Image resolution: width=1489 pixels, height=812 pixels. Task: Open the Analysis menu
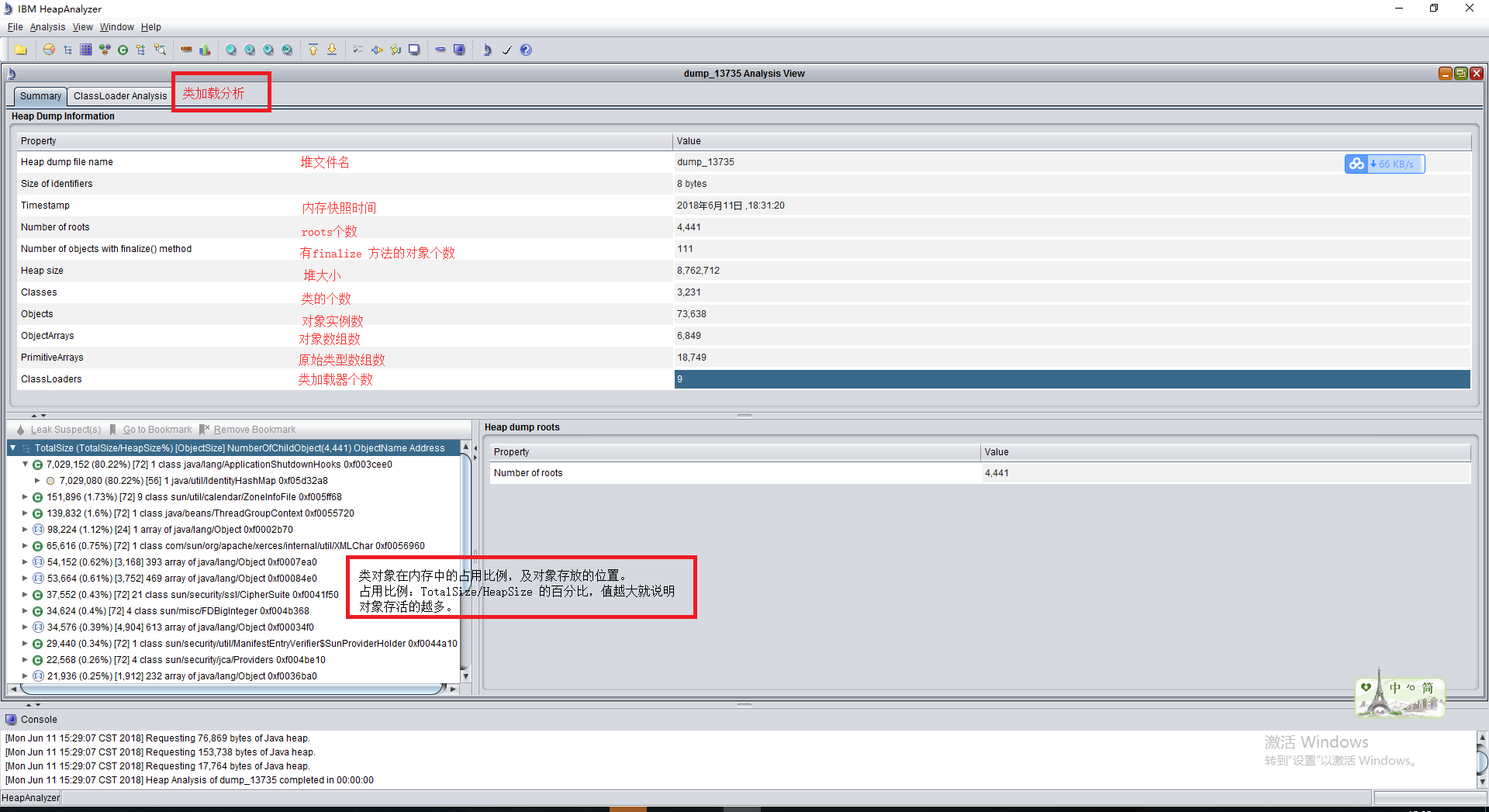48,27
